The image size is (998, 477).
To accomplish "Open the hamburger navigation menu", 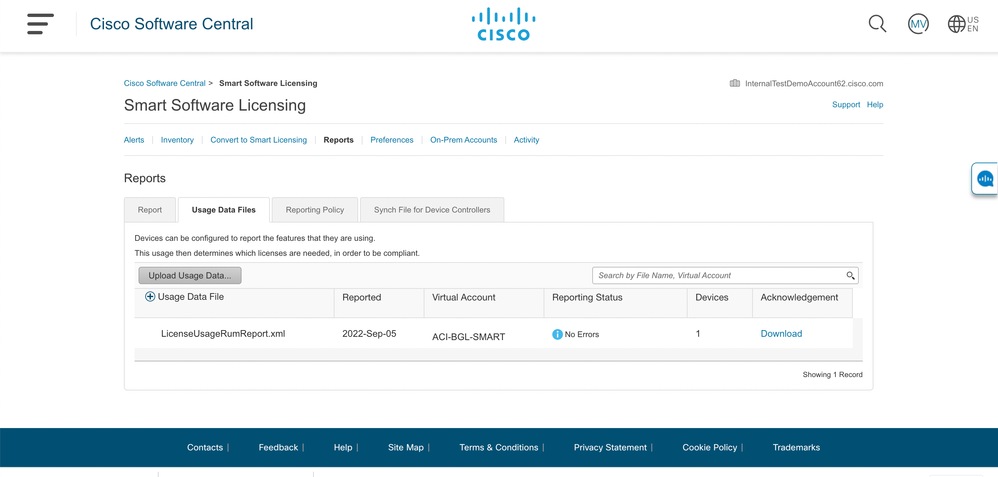I will pyautogui.click(x=40, y=24).
